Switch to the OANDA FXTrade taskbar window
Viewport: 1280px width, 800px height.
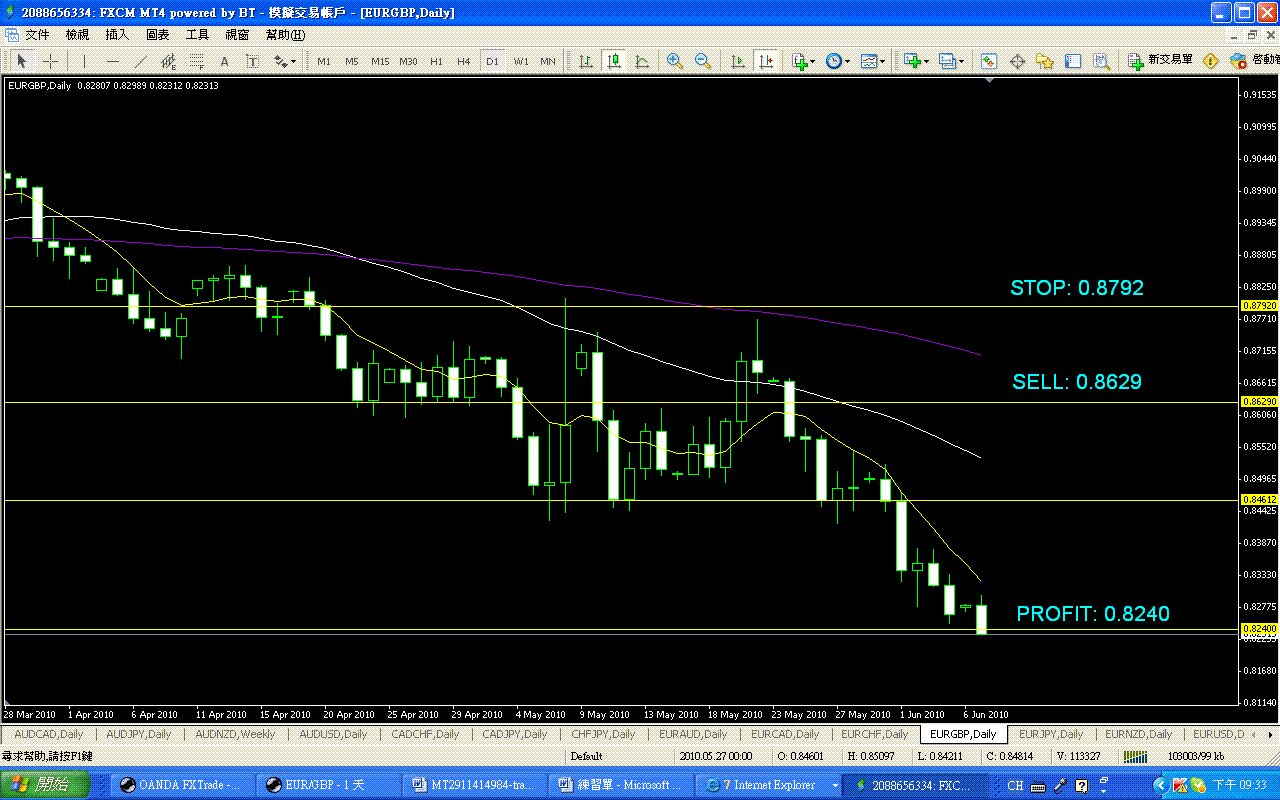tap(180, 784)
